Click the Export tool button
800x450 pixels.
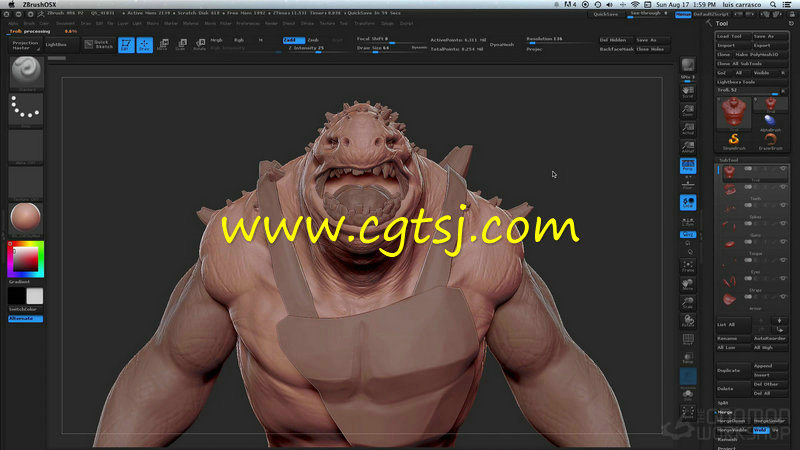point(770,45)
